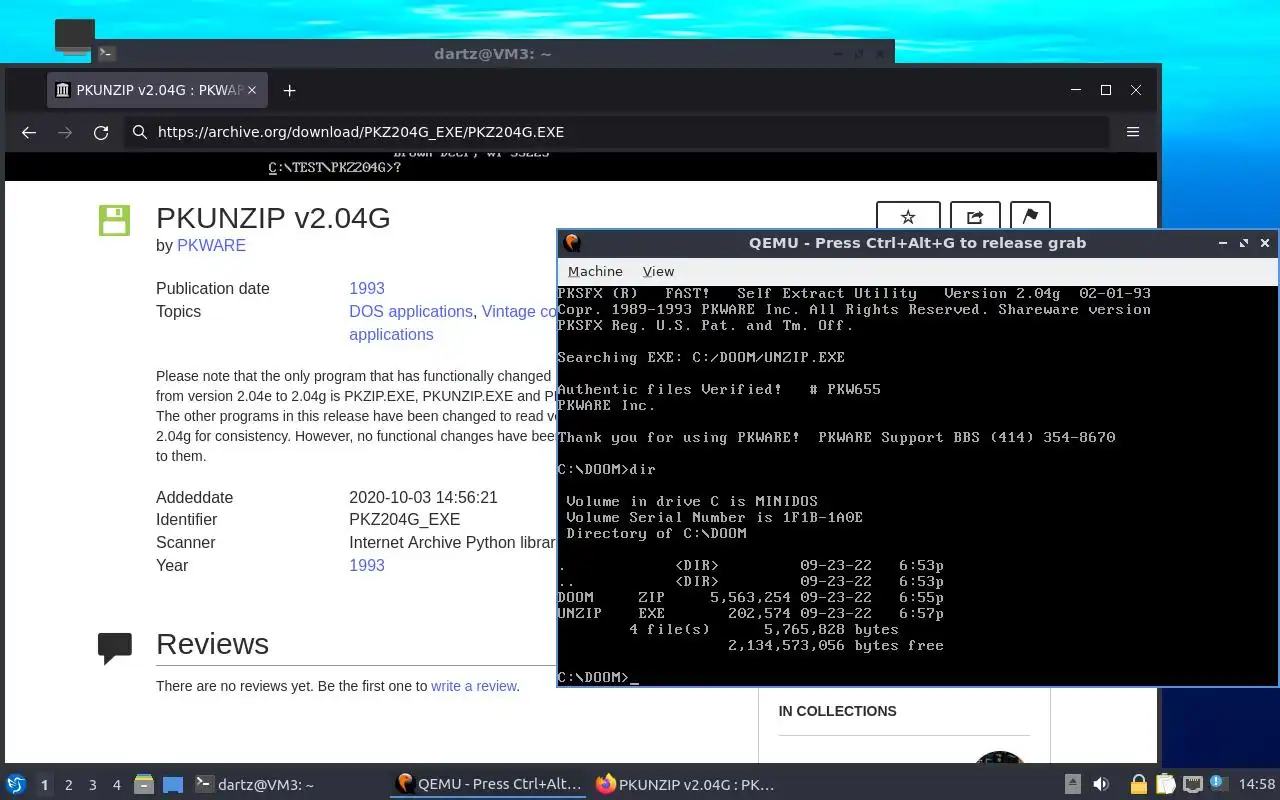Click the lock tray icon
Screen dimensions: 1280x800
1138,785
